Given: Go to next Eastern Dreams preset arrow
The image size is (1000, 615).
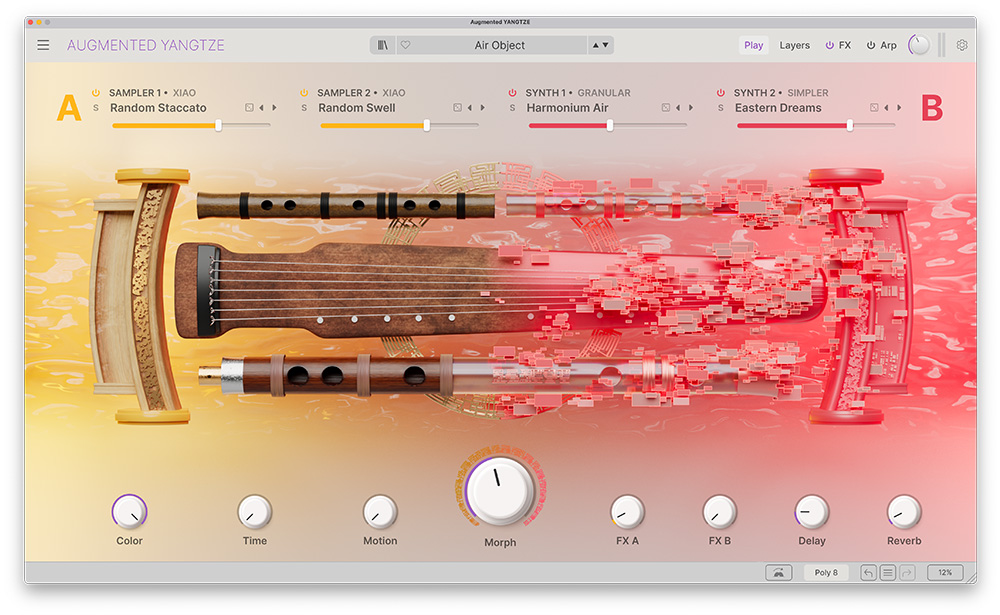Looking at the screenshot, I should tap(899, 108).
